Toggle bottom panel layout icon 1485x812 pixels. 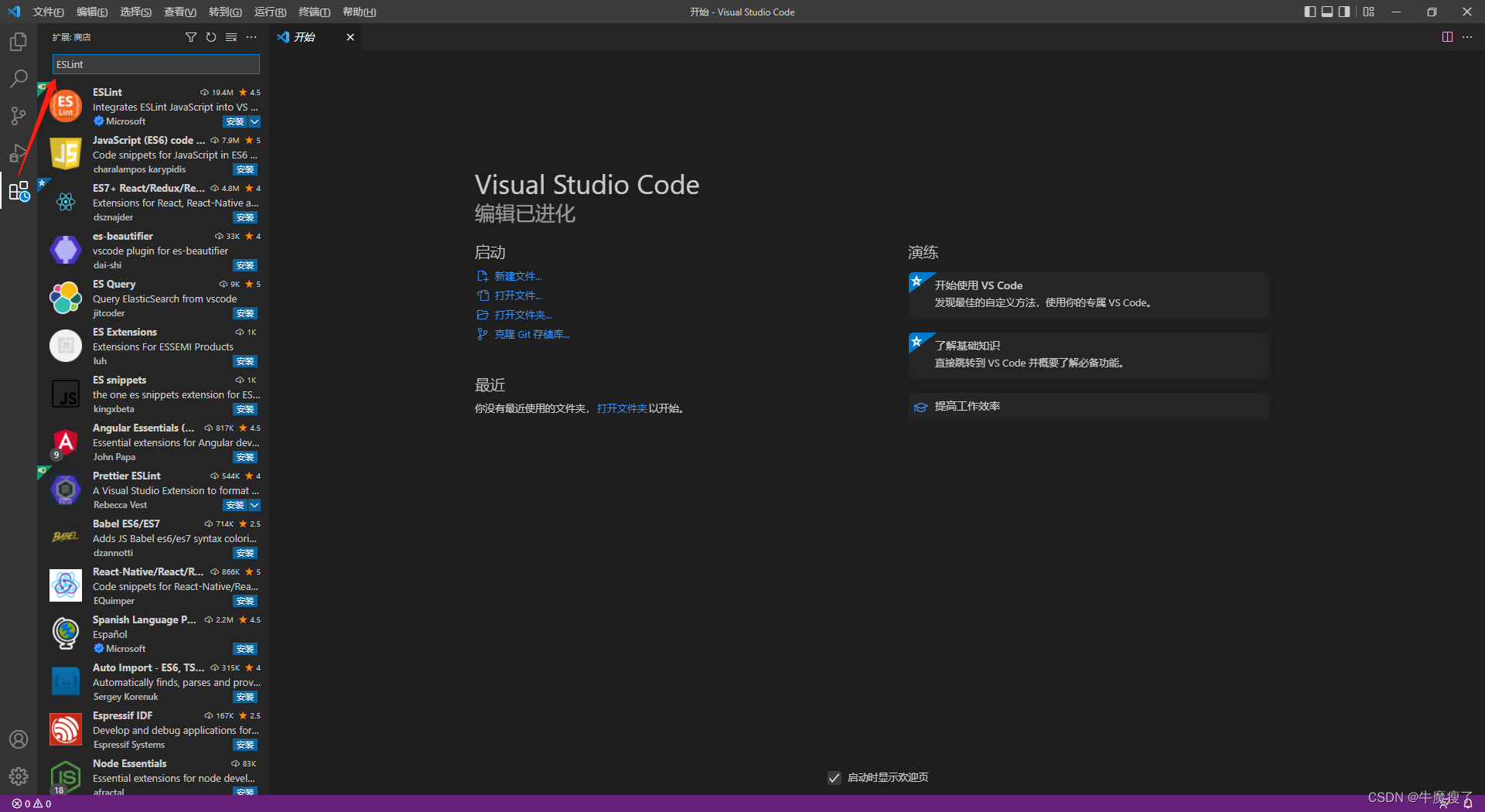pos(1327,12)
